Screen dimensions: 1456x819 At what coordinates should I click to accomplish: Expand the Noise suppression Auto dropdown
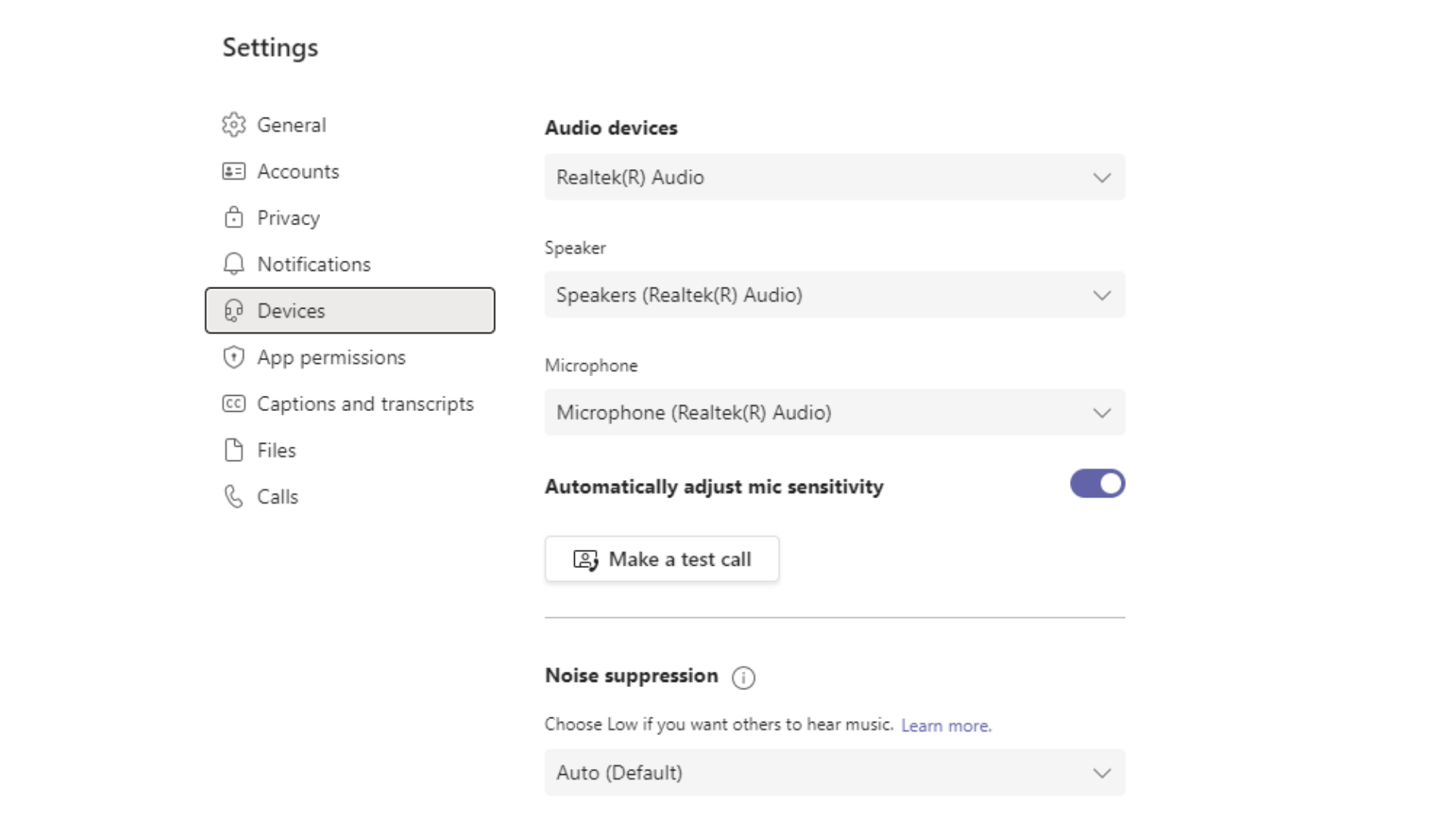coord(834,773)
